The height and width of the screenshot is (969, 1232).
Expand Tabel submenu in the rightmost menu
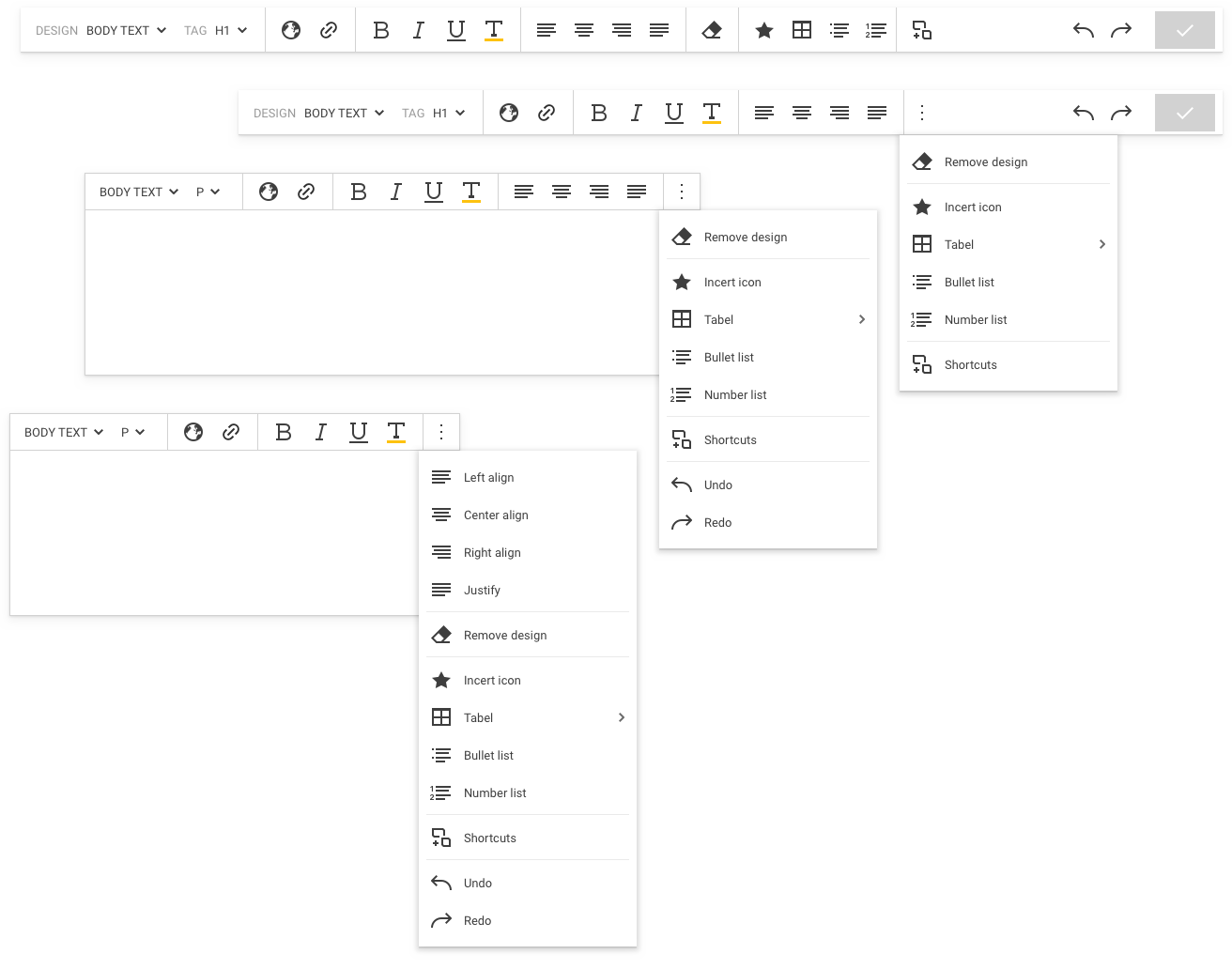coord(1009,244)
